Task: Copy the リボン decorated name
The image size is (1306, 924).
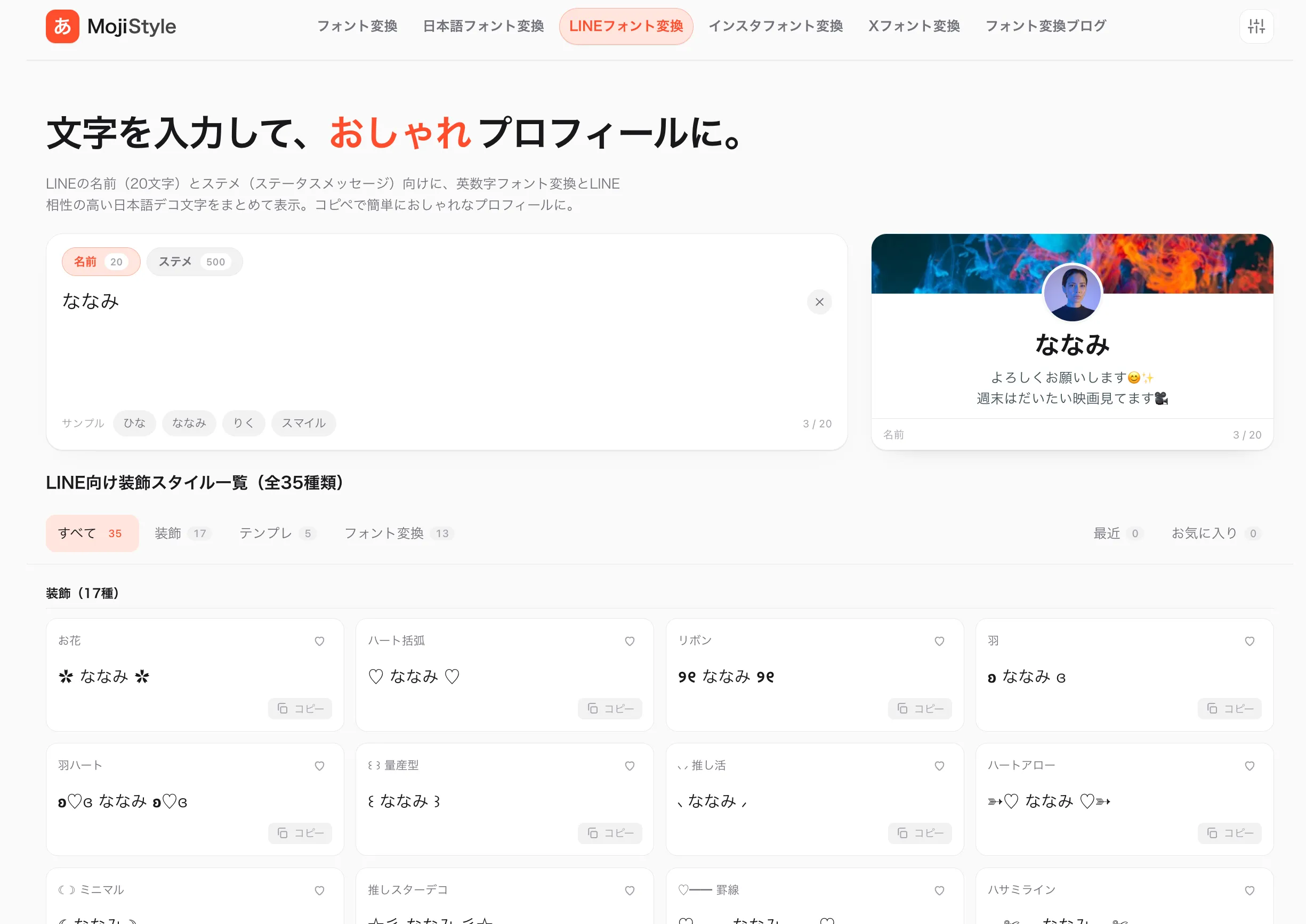Action: (920, 708)
